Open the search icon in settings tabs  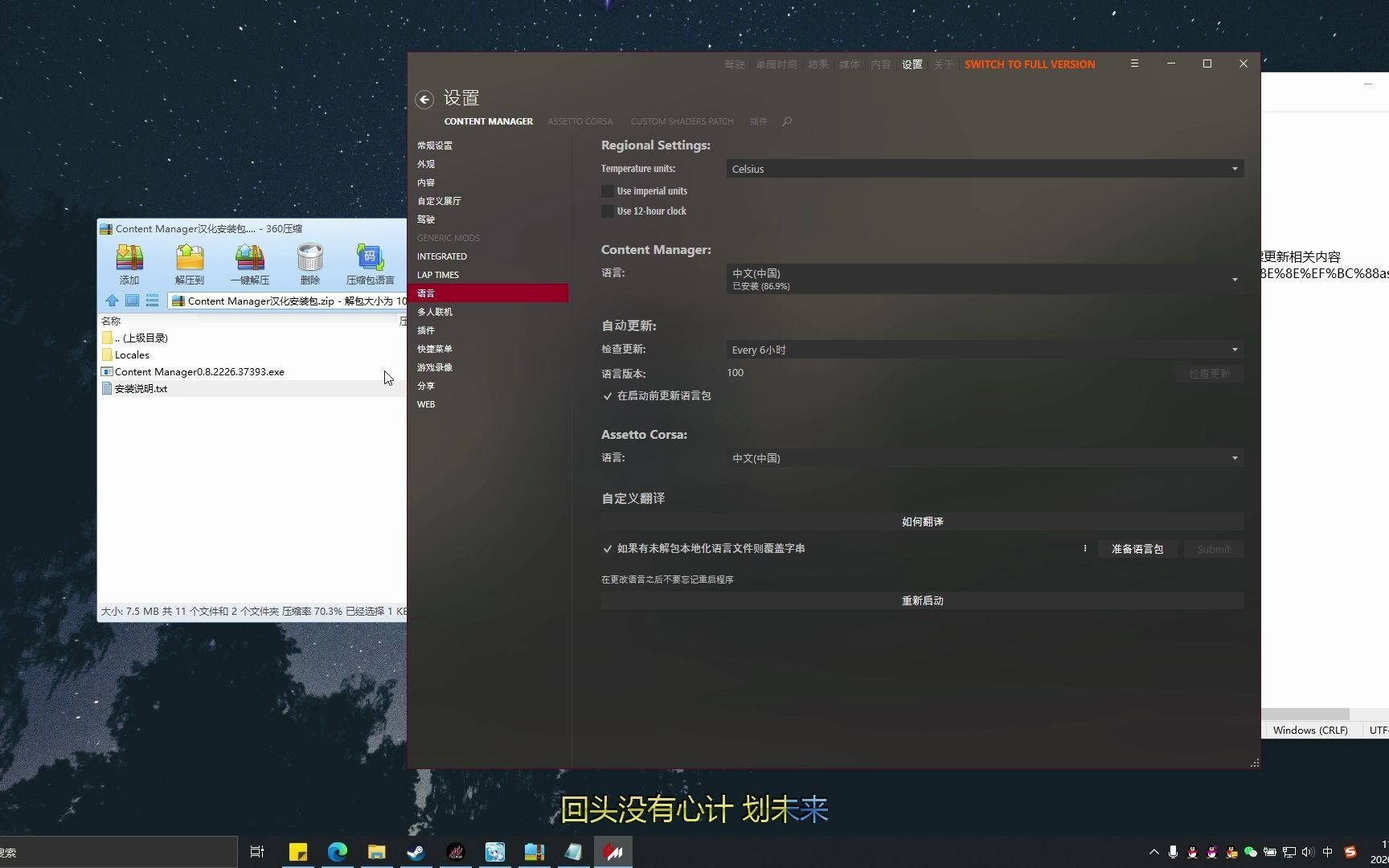787,121
